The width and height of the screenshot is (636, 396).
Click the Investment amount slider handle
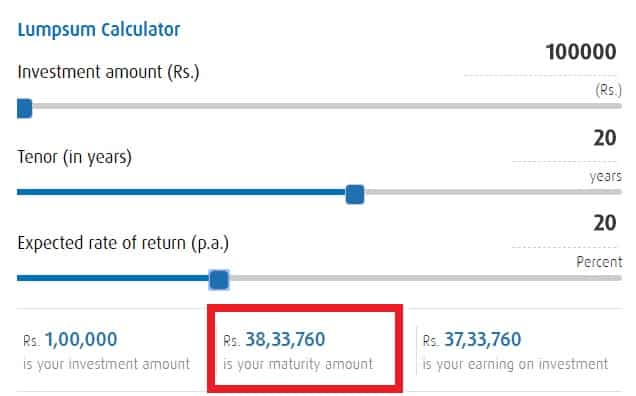[25, 109]
